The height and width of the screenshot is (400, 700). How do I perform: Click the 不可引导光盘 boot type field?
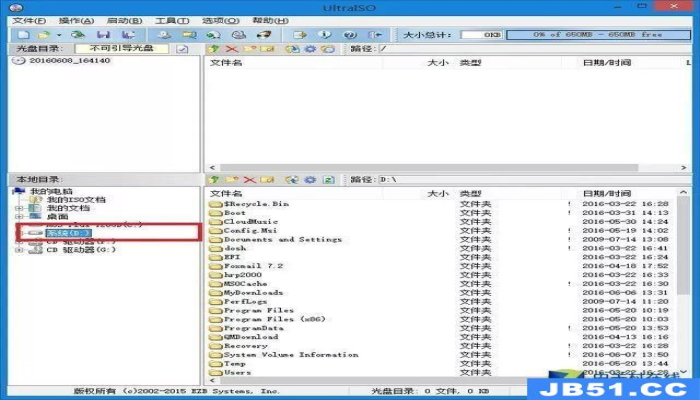[121, 48]
